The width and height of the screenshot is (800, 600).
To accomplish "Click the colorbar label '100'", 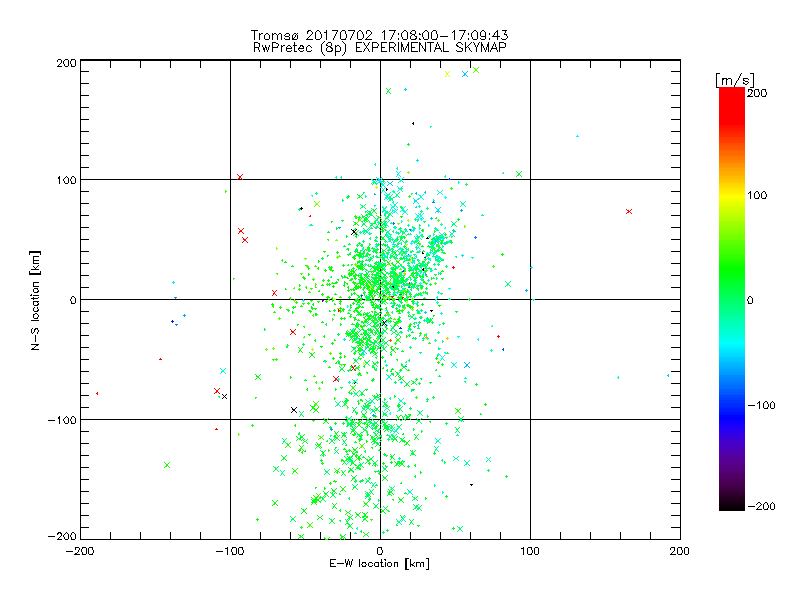I will pos(757,195).
